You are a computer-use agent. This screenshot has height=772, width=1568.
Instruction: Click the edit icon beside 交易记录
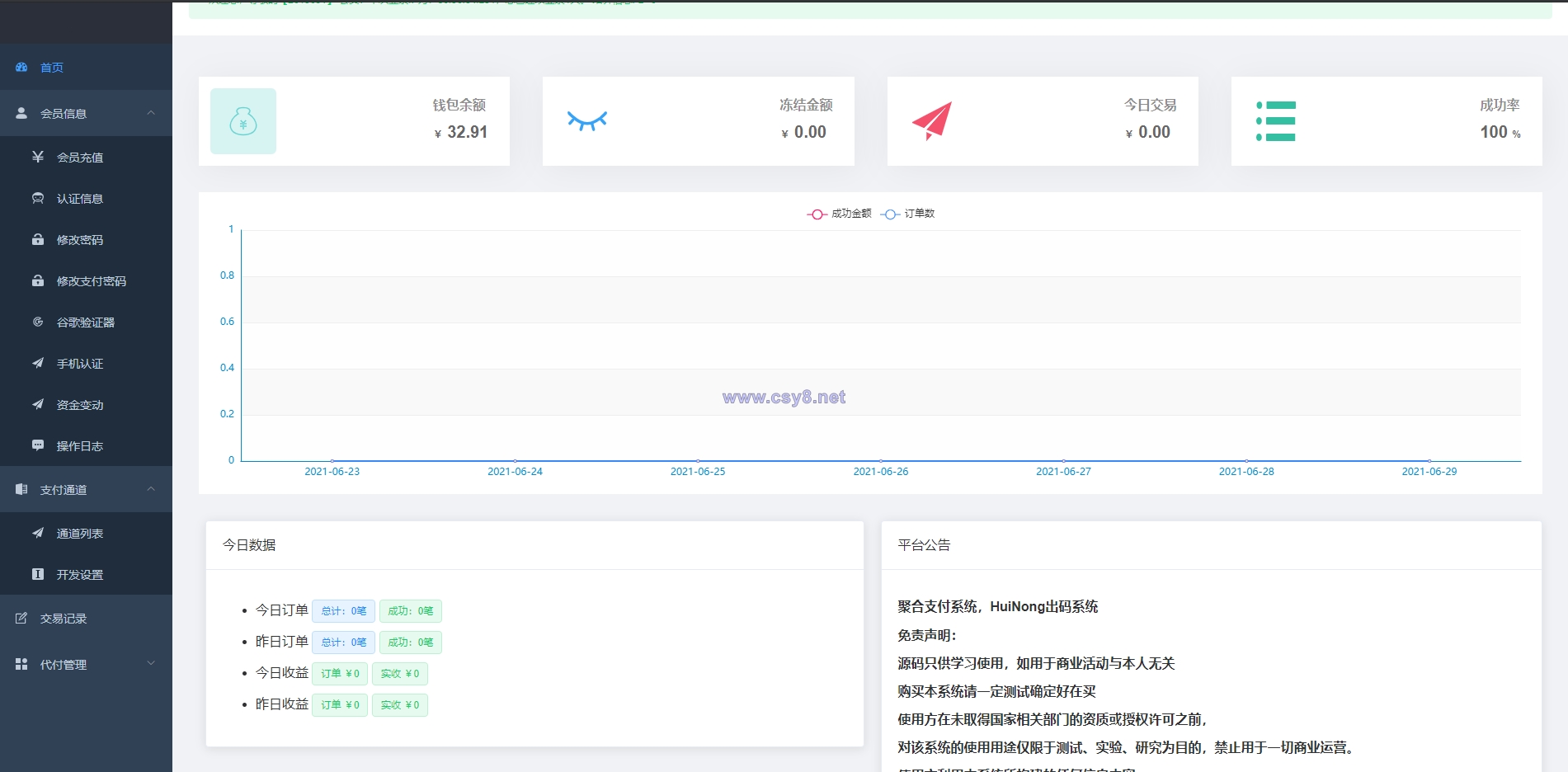pos(21,618)
